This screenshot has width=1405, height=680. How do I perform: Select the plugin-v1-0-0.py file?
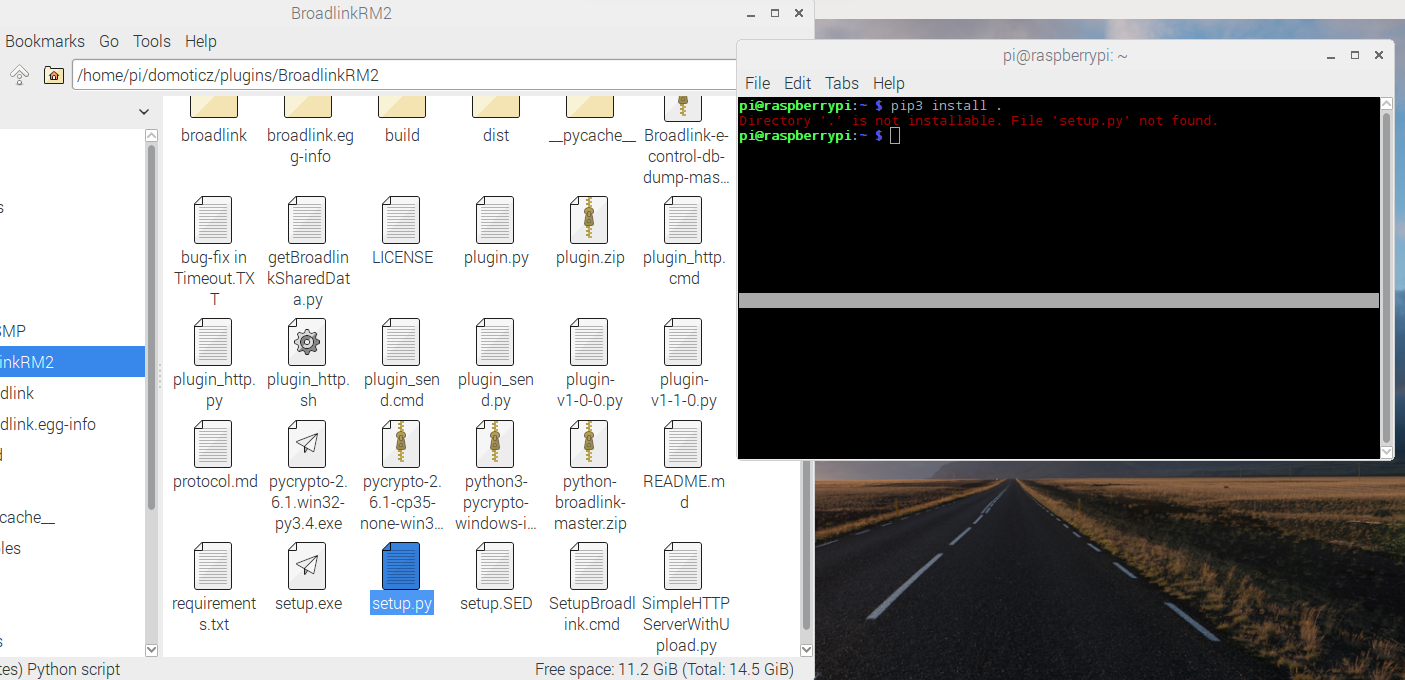(x=590, y=364)
